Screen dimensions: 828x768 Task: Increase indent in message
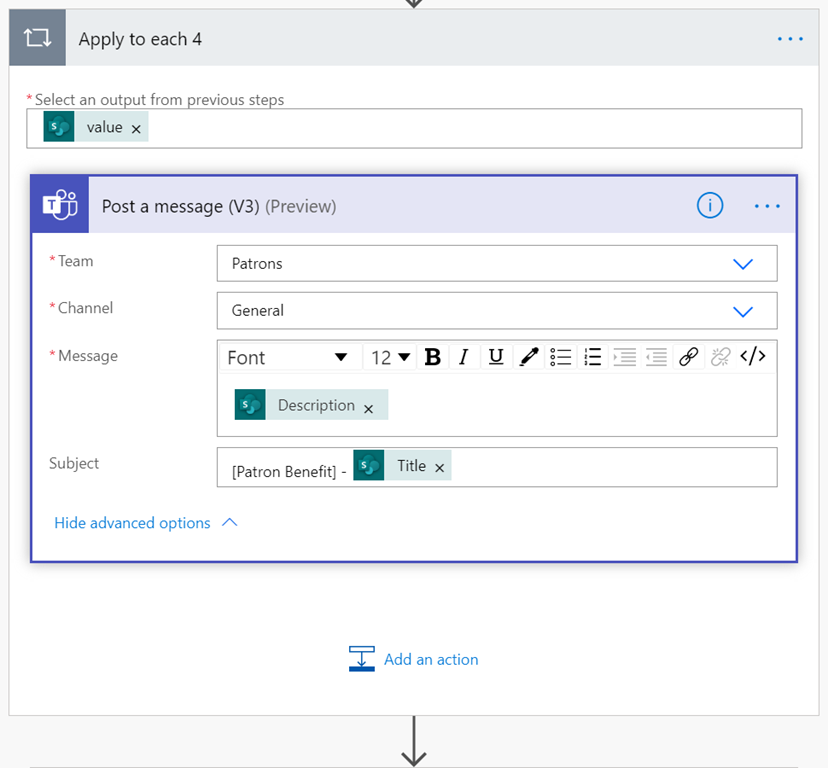pyautogui.click(x=625, y=357)
